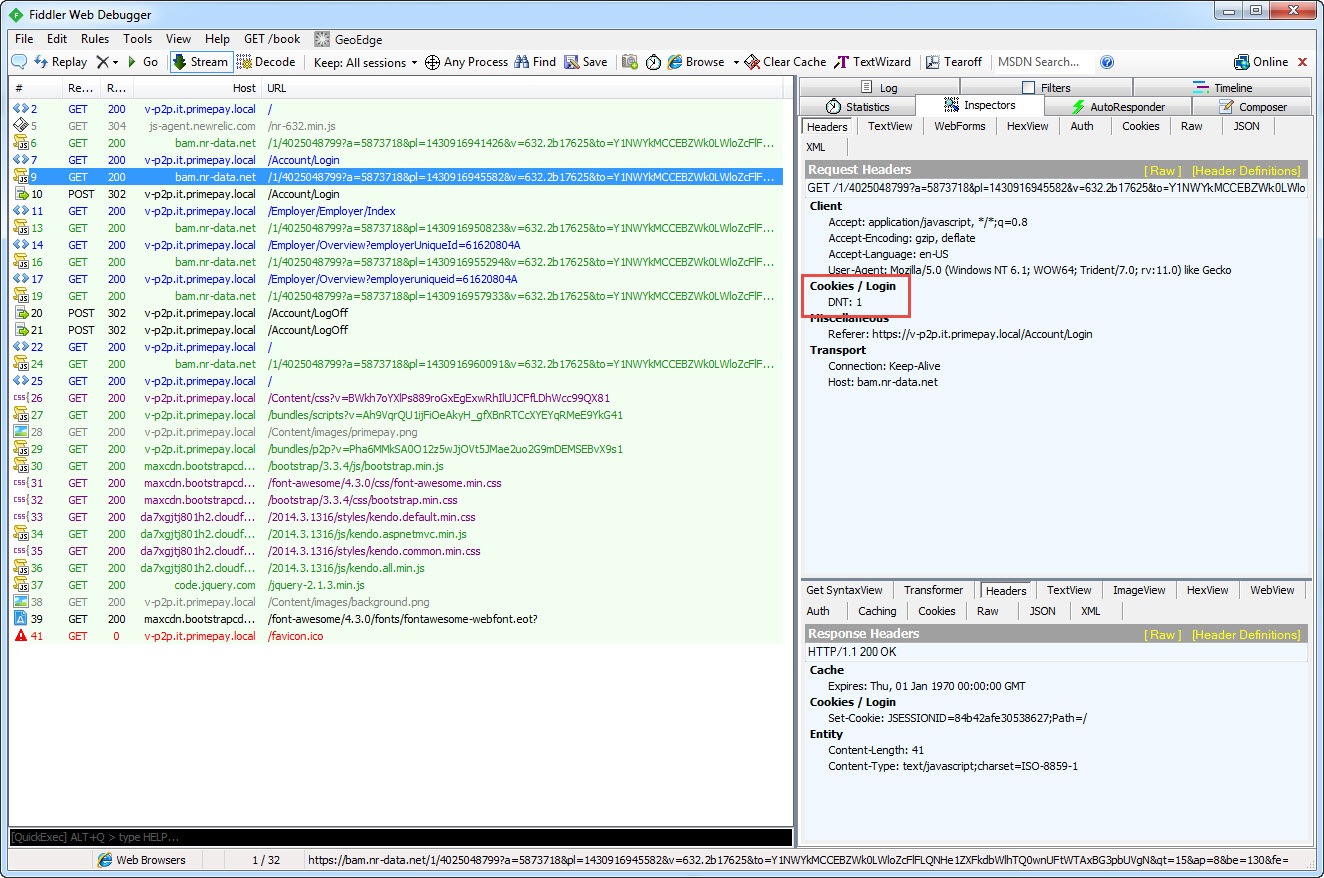Switch to the Filters tab

1048,88
